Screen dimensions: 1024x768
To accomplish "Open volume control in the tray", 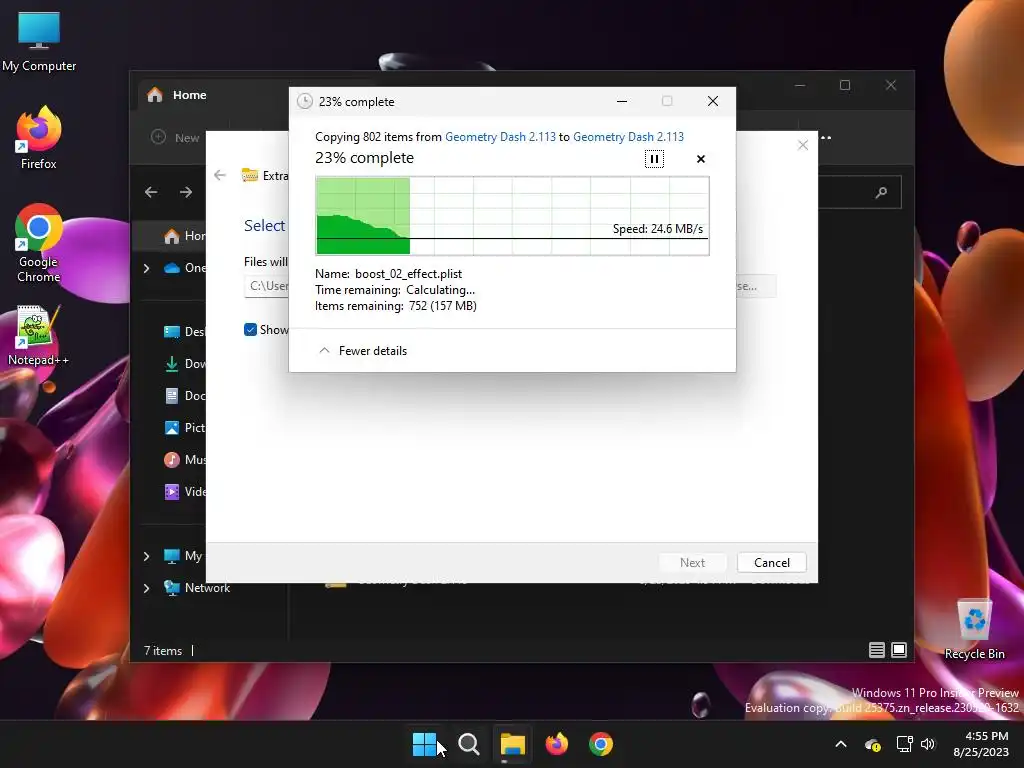I will [x=927, y=744].
